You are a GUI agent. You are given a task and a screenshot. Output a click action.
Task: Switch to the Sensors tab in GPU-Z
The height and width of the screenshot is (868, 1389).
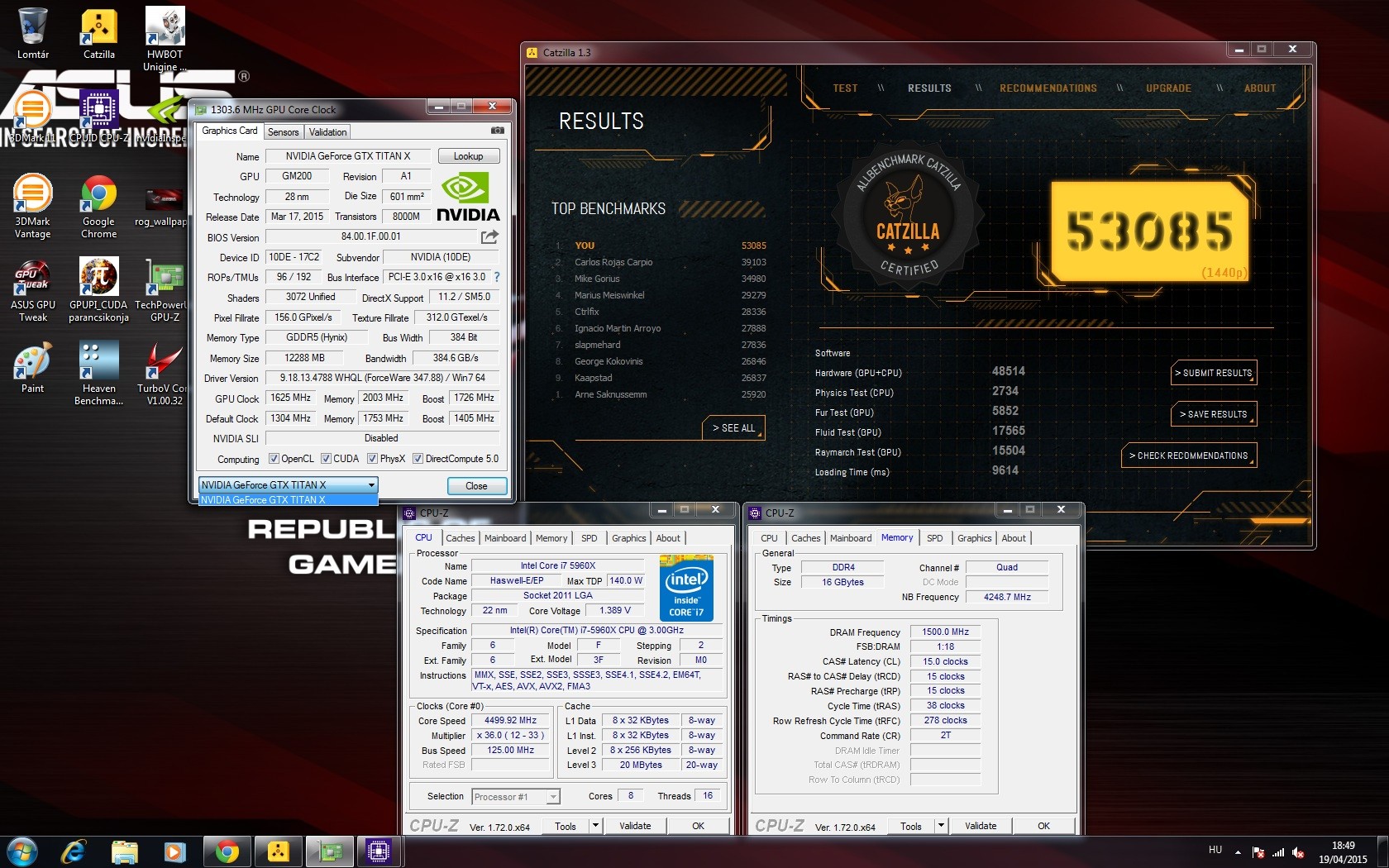tap(284, 132)
